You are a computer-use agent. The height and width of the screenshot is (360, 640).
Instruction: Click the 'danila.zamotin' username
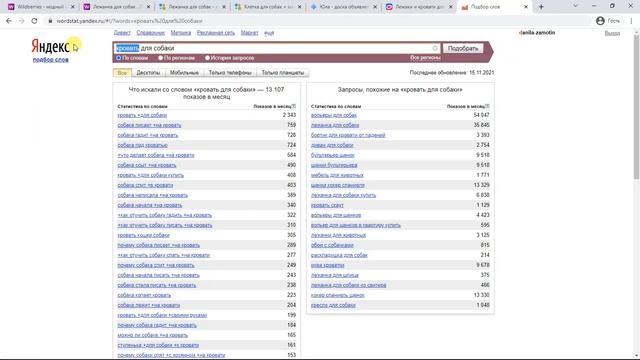coord(537,33)
